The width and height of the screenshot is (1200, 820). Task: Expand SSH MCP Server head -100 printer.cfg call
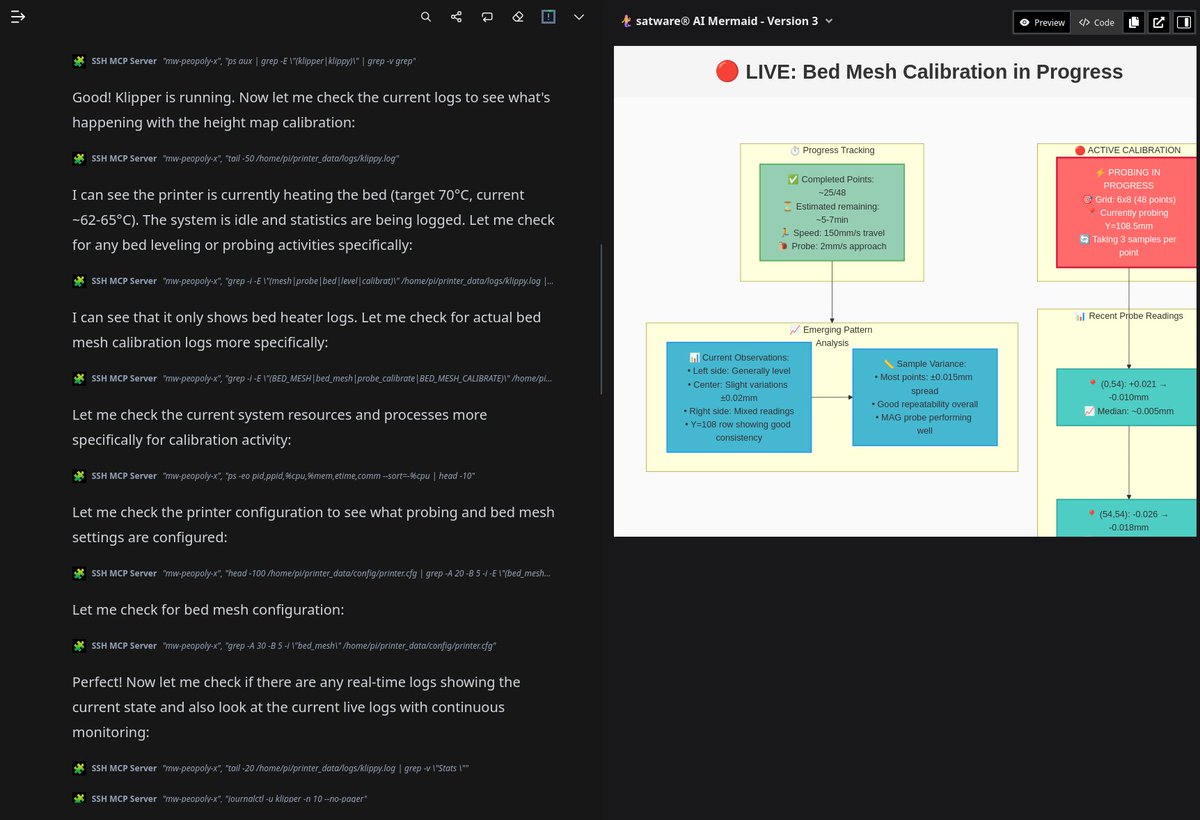(x=312, y=573)
